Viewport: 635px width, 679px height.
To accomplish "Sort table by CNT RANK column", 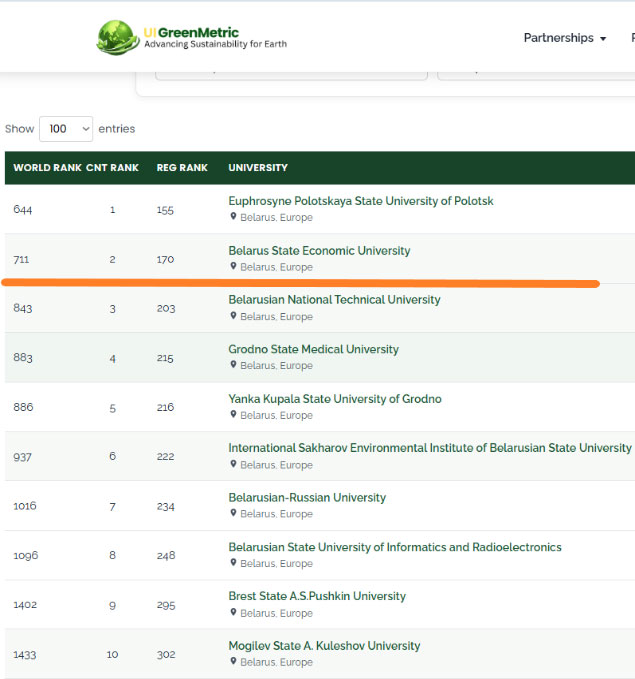I will [112, 168].
